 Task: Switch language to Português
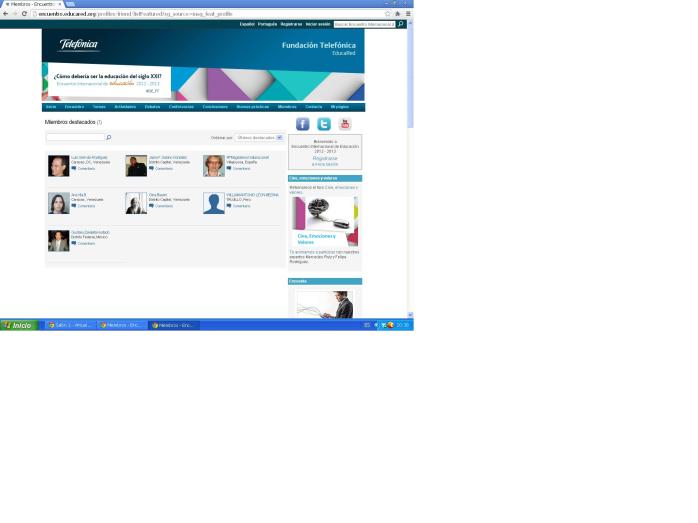pyautogui.click(x=267, y=24)
